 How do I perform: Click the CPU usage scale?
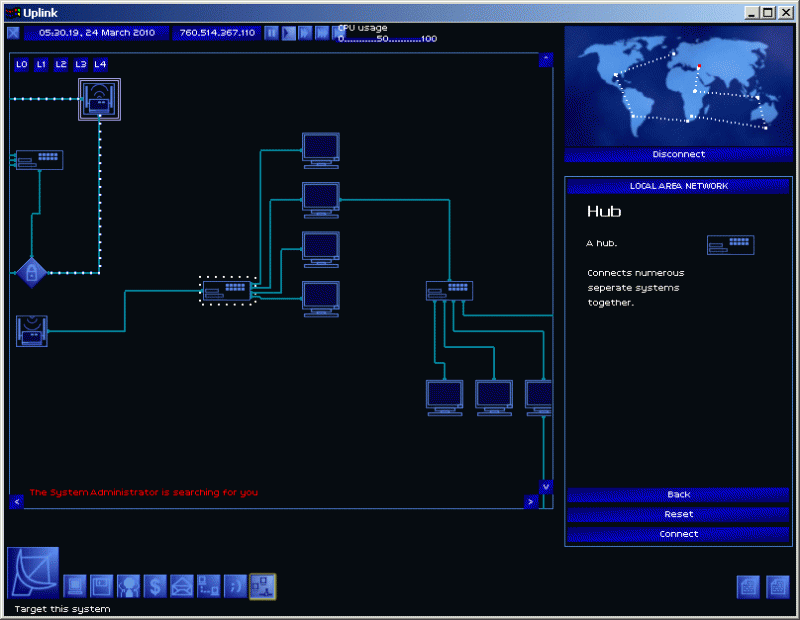pos(388,39)
